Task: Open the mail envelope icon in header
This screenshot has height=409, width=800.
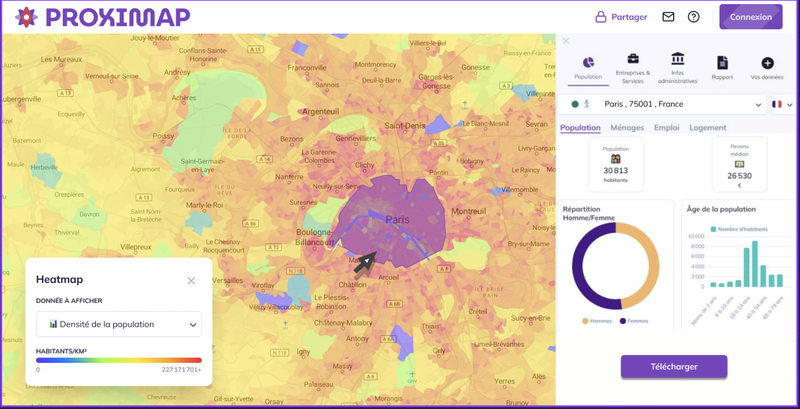Action: [x=668, y=17]
